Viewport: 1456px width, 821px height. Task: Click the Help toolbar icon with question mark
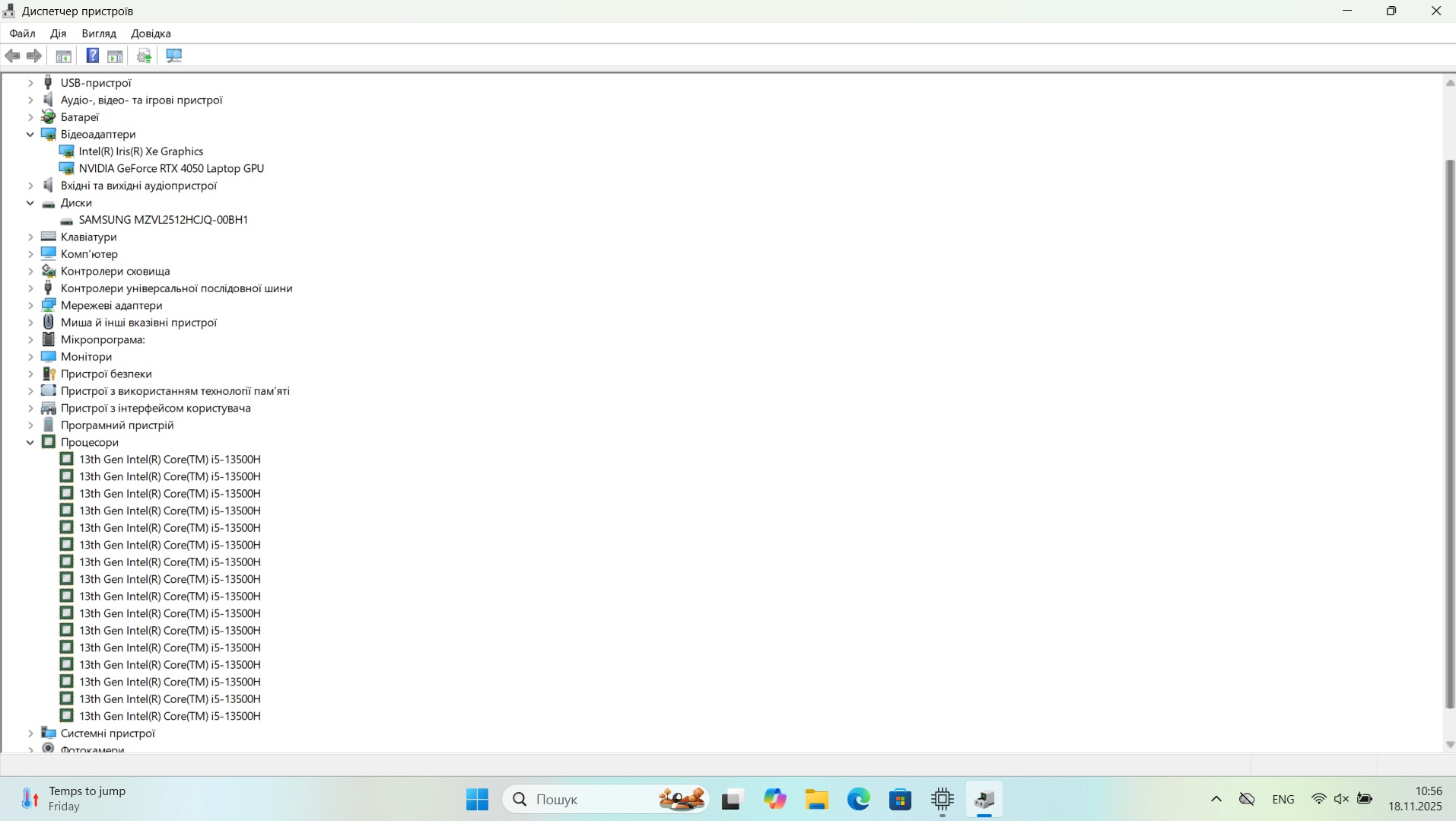click(92, 56)
